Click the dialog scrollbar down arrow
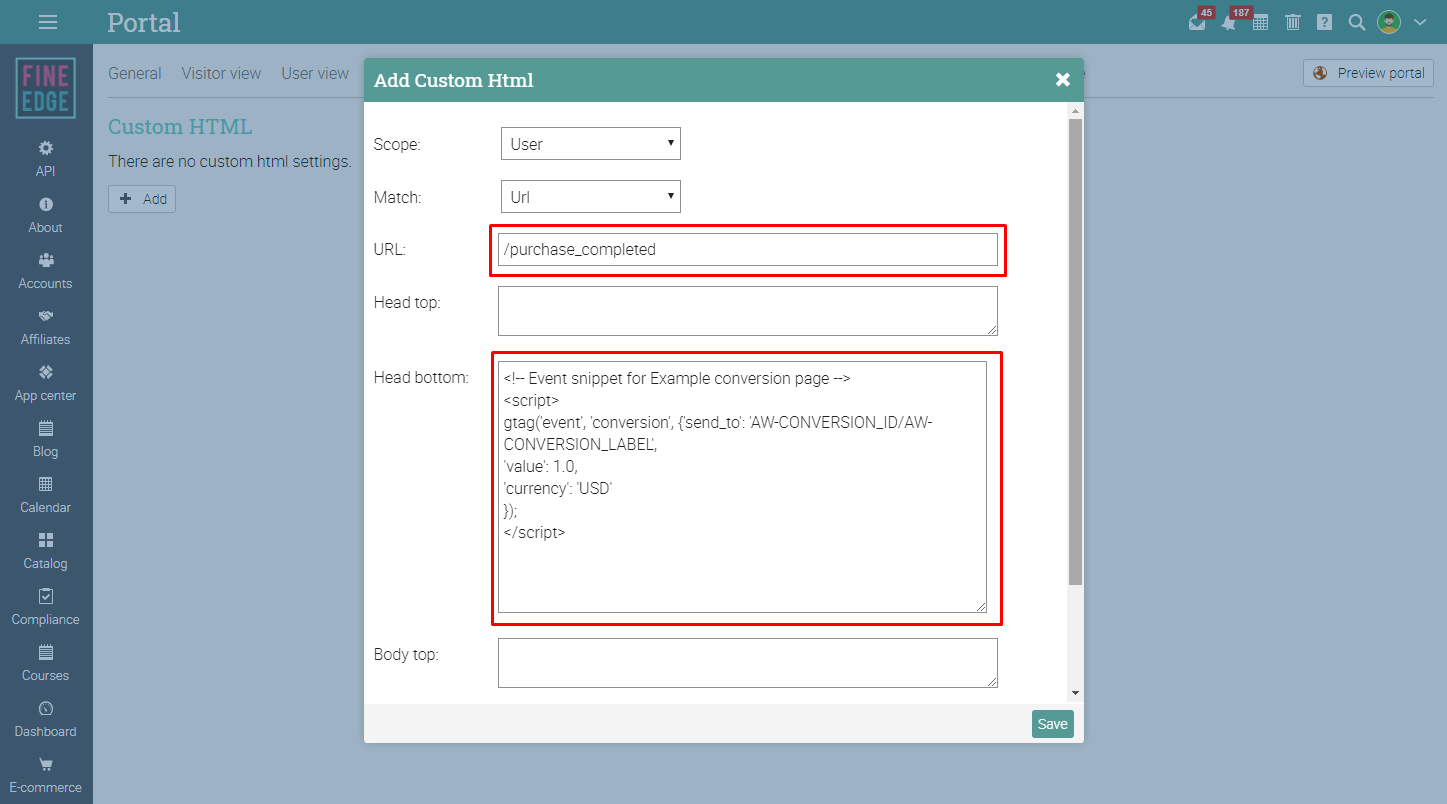Image resolution: width=1447 pixels, height=804 pixels. (1075, 693)
